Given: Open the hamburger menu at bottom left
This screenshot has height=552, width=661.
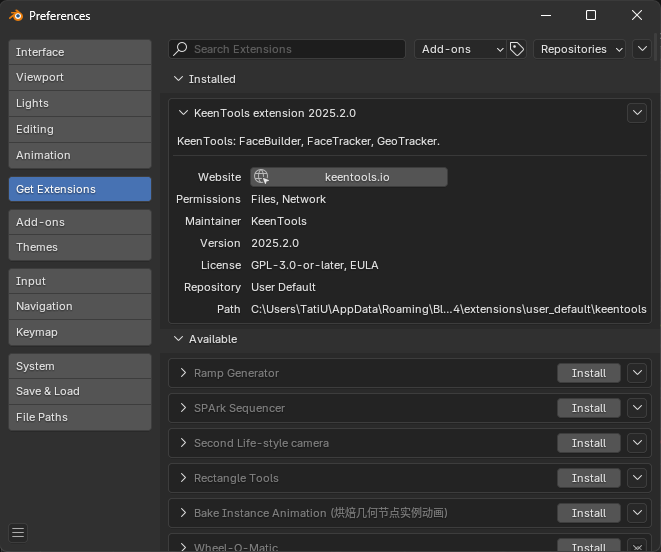Looking at the screenshot, I should pos(18,532).
